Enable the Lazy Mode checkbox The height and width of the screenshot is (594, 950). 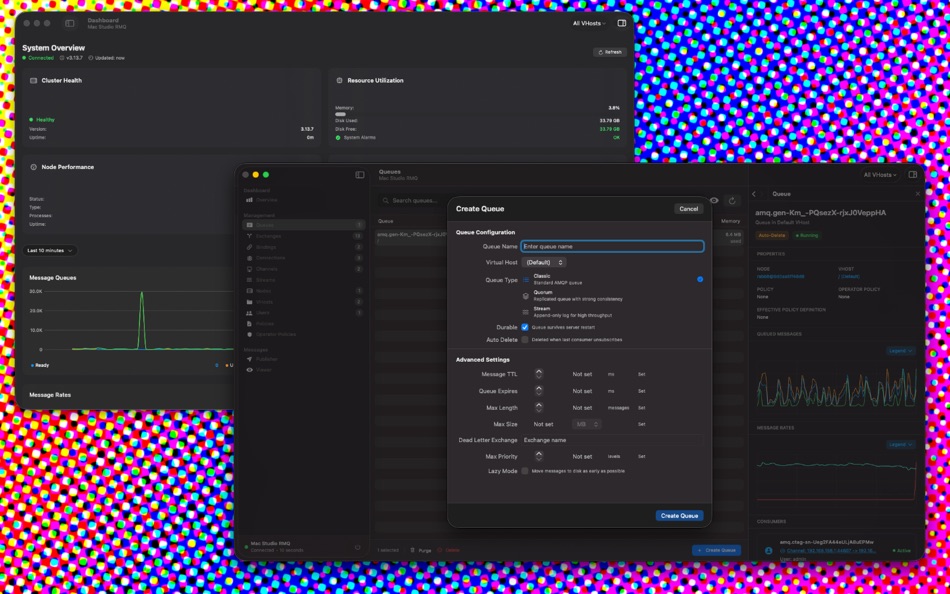(525, 471)
